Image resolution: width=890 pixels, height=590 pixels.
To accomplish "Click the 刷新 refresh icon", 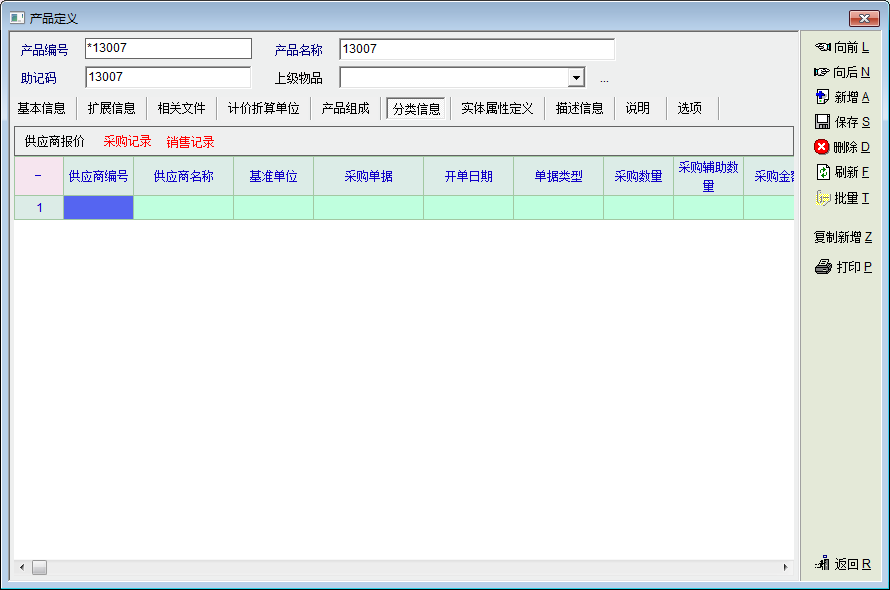I will pos(822,172).
